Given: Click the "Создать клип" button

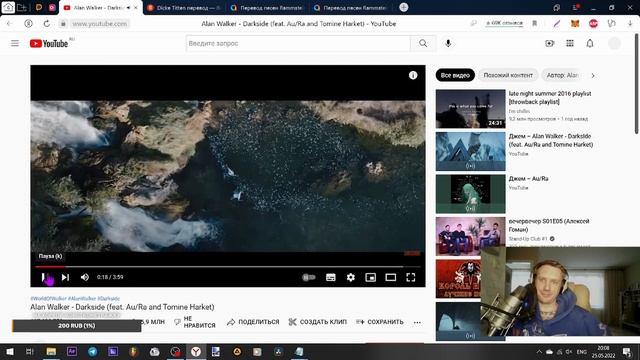Looking at the screenshot, I should click(x=318, y=322).
